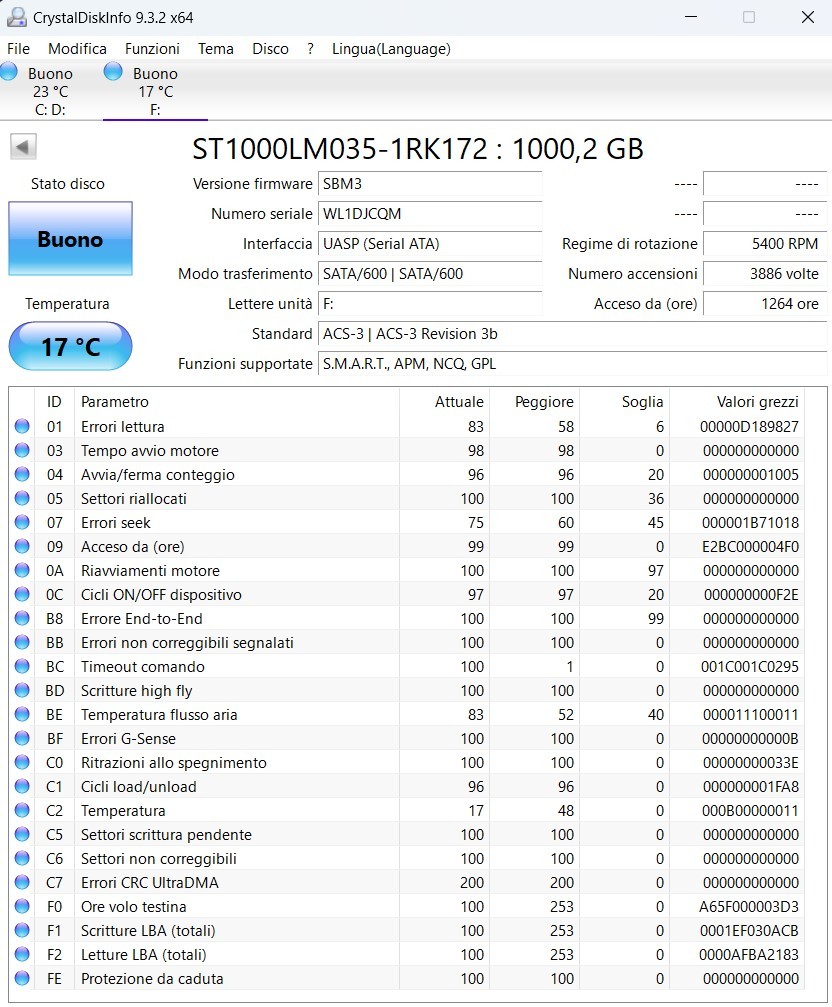This screenshot has width=832, height=1007.
Task: Minimize the CrystalDiskInfo window
Action: 691,17
